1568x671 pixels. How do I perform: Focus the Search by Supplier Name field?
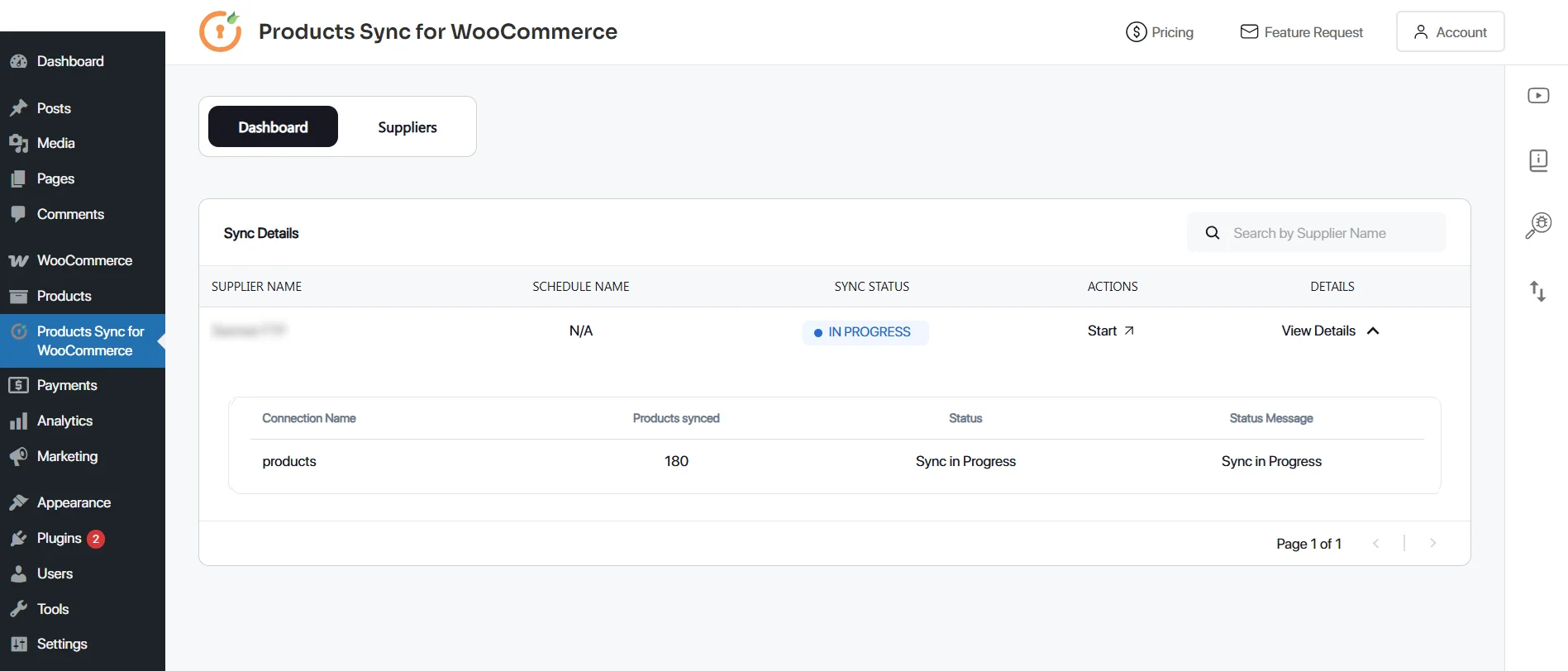(x=1316, y=233)
